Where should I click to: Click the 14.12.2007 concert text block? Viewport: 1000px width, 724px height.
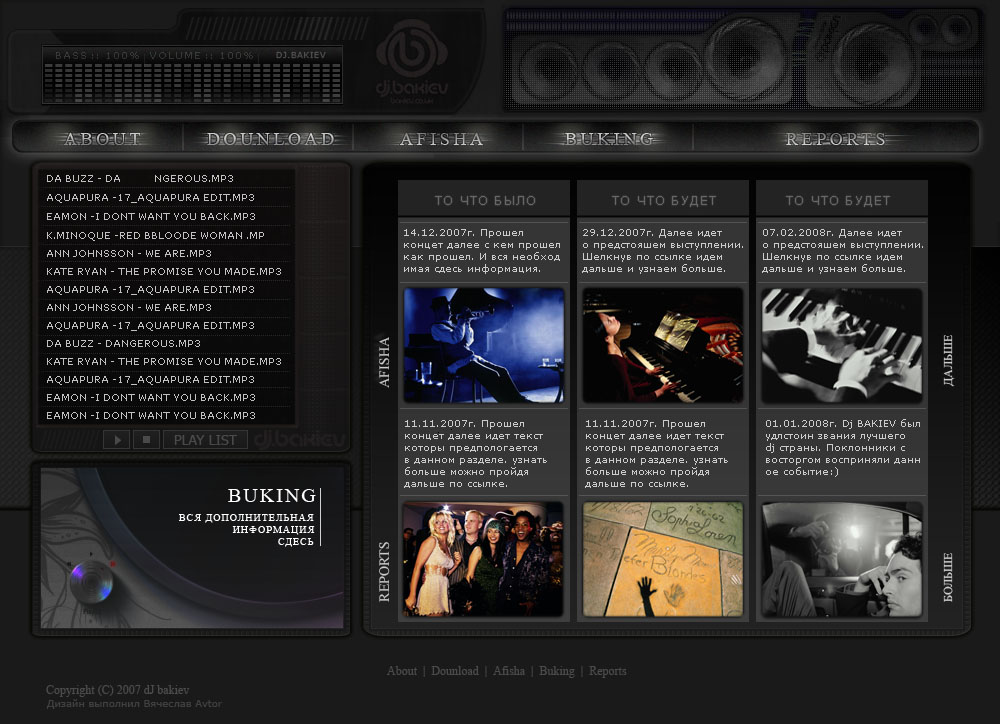(x=482, y=251)
